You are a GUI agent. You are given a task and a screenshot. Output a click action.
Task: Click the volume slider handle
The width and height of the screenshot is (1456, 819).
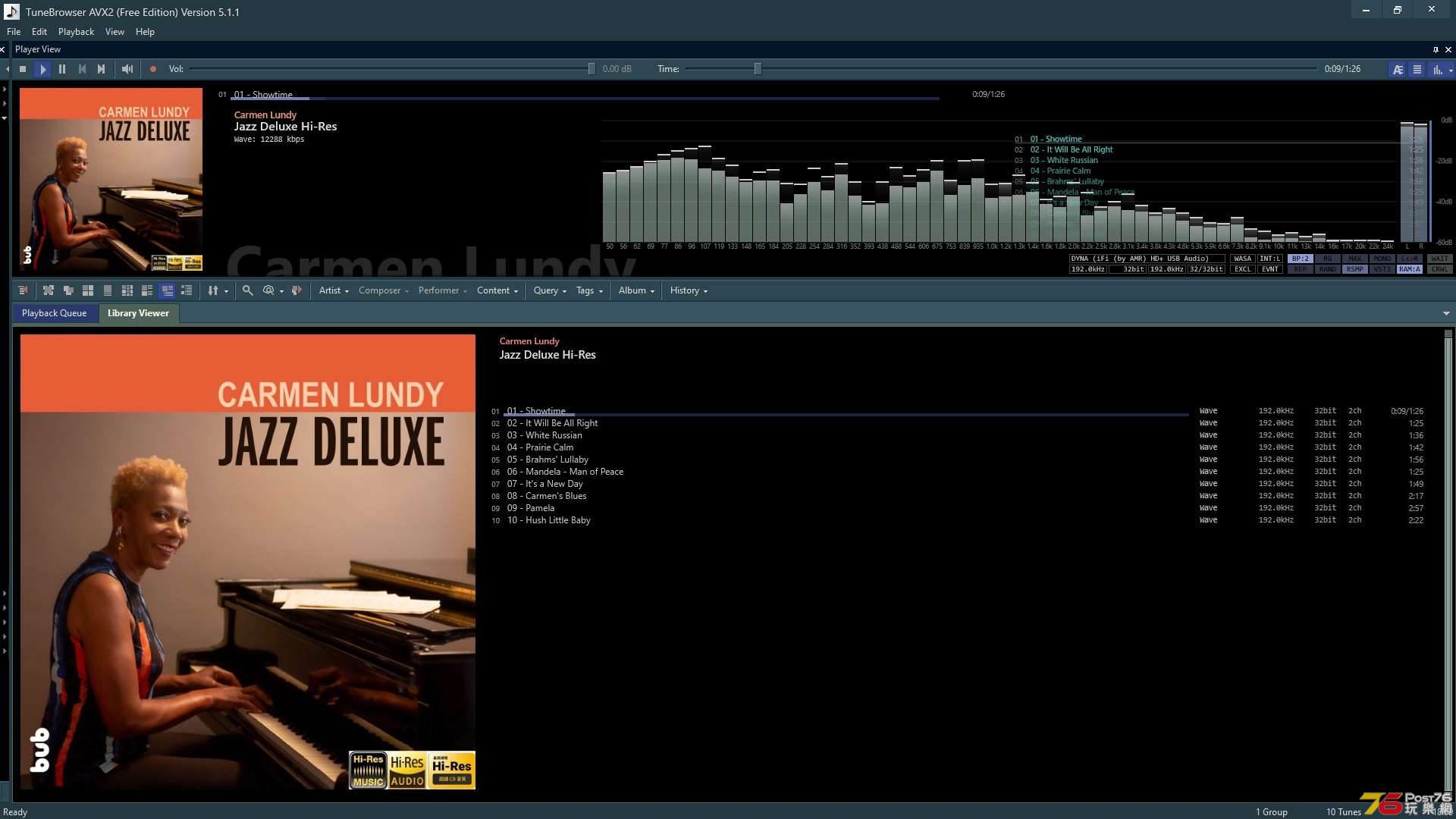click(x=591, y=69)
